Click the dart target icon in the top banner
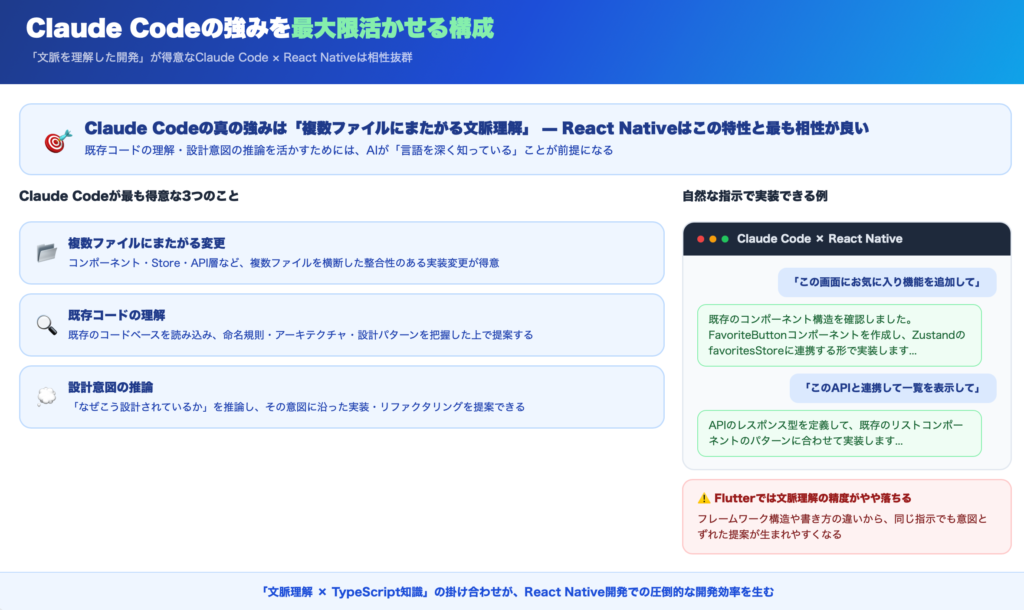This screenshot has height=610, width=1024. (58, 140)
